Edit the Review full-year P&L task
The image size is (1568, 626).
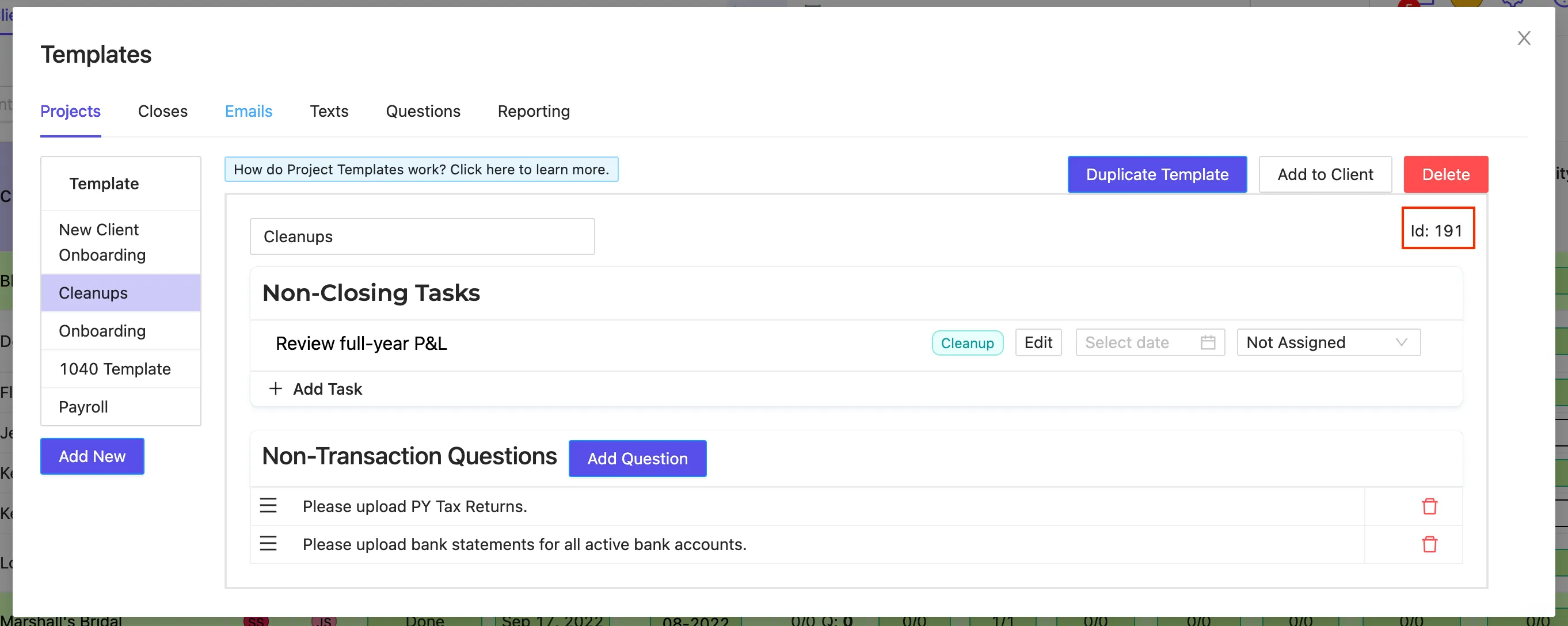(1038, 342)
